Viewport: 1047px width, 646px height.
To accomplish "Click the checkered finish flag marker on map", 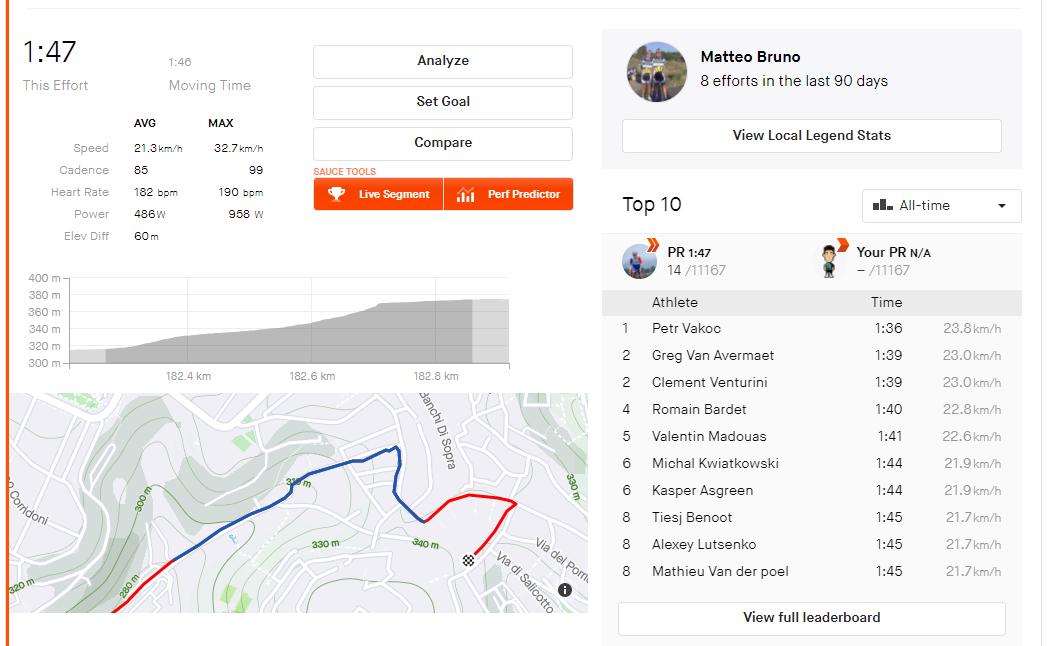I will (x=468, y=560).
